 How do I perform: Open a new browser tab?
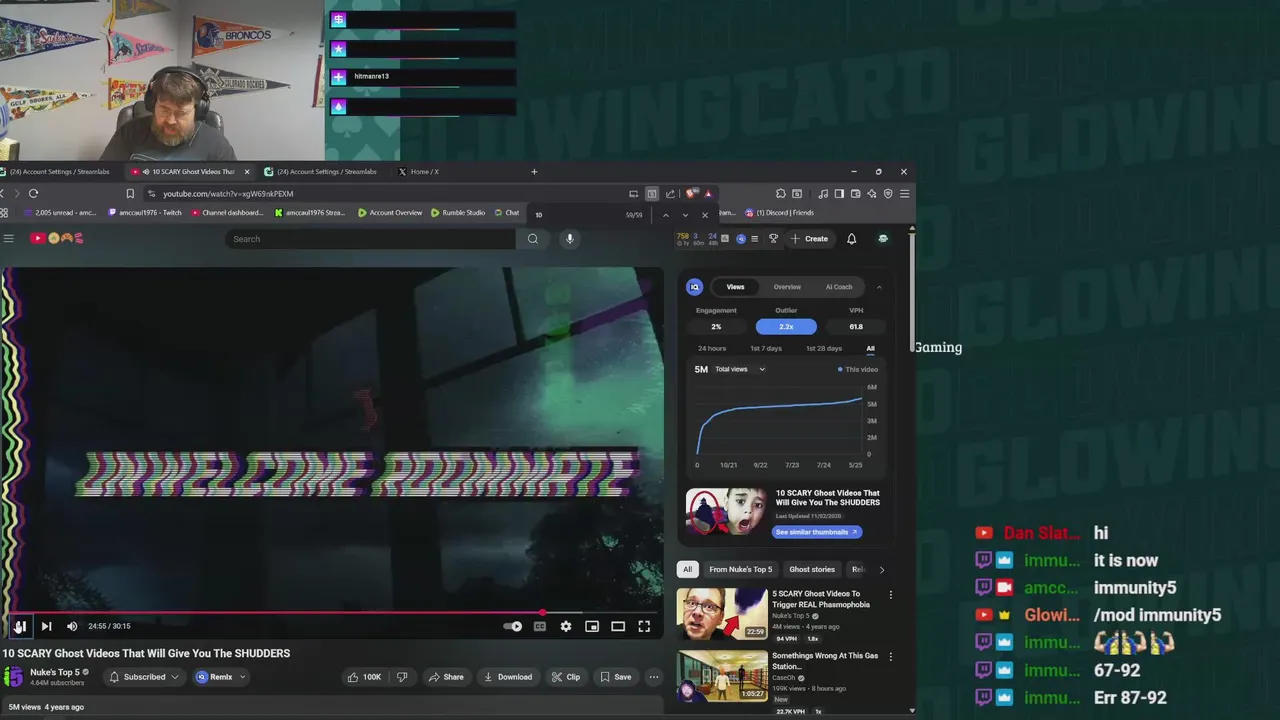click(534, 172)
